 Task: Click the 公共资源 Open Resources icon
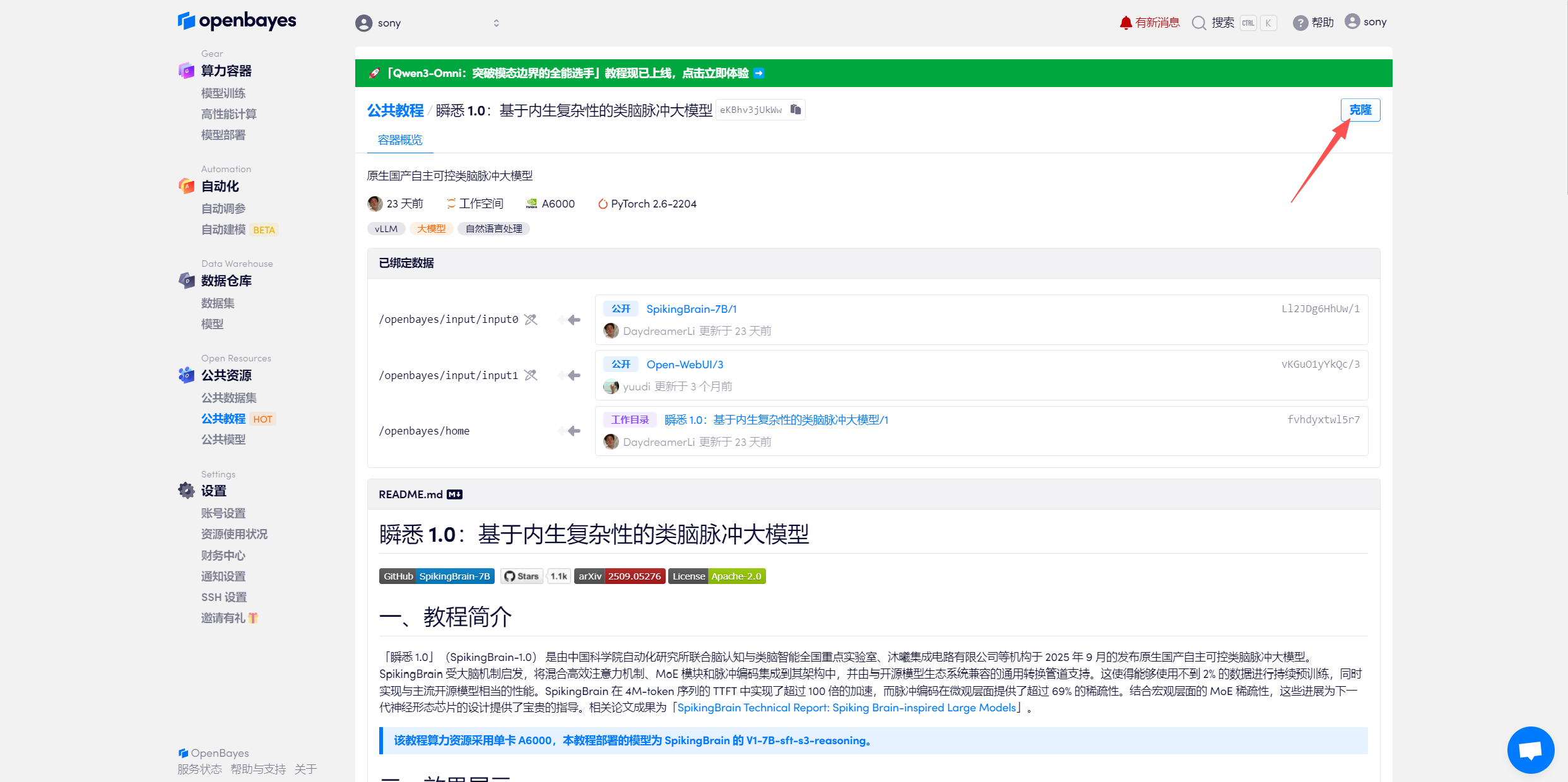coord(186,375)
